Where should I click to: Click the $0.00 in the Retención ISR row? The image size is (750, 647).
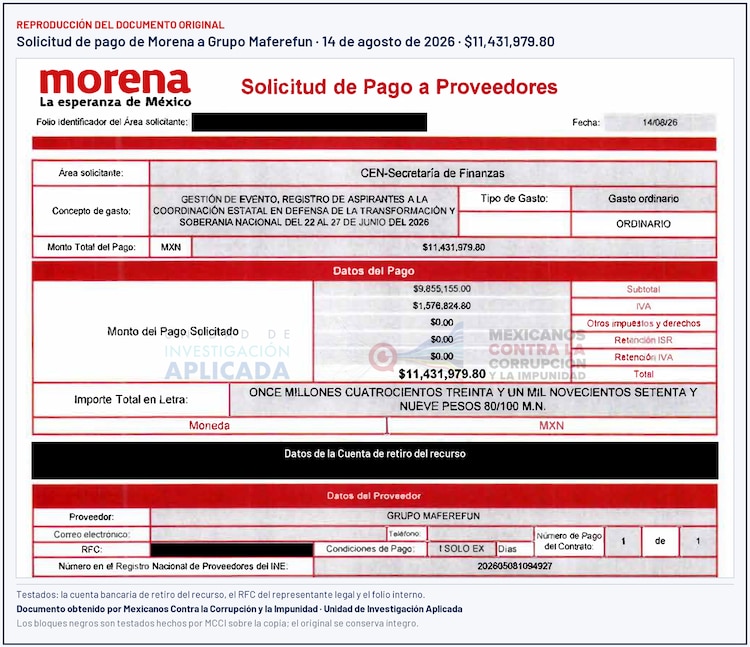442,339
